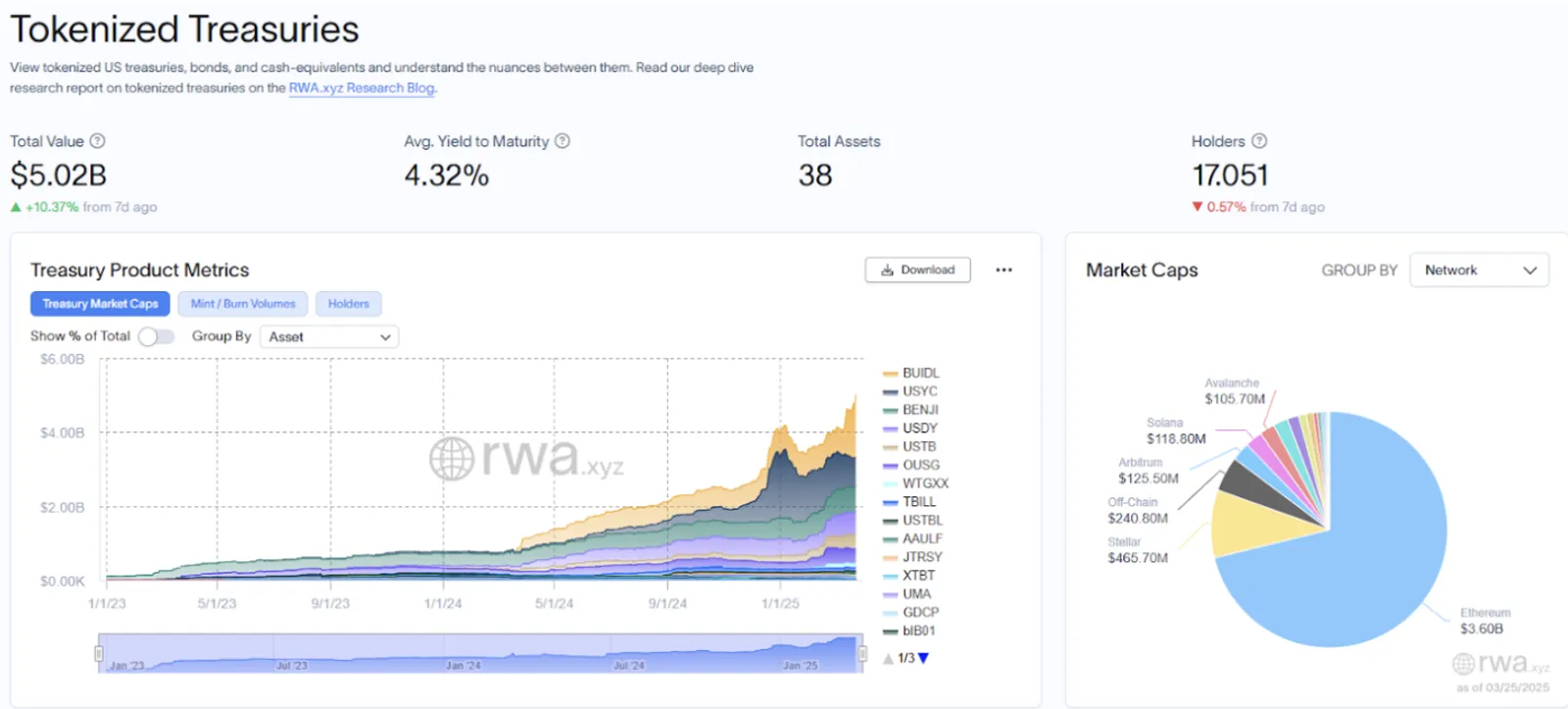Viewport: 1568px width, 709px height.
Task: Click the legend previous page arrow
Action: coord(888,658)
